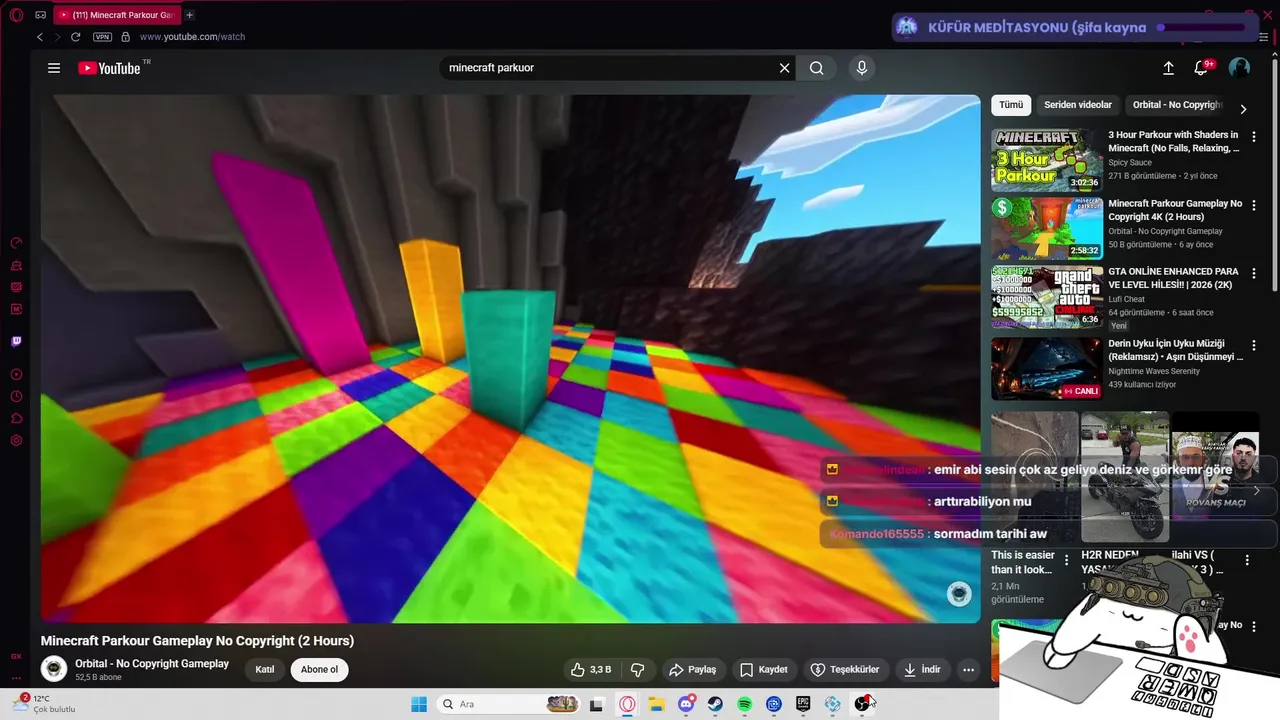1280x720 pixels.
Task: Start voice search with the microphone
Action: pos(862,68)
